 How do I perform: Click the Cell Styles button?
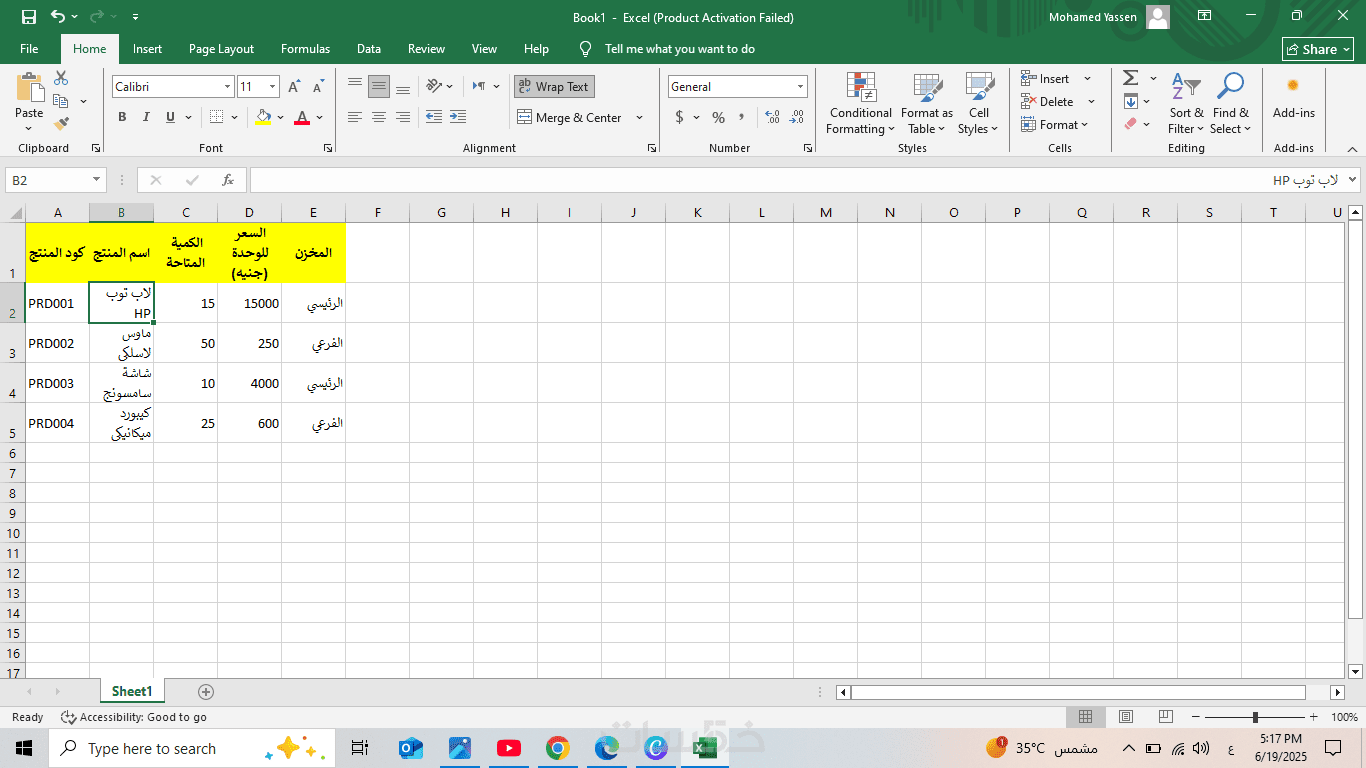coord(978,103)
